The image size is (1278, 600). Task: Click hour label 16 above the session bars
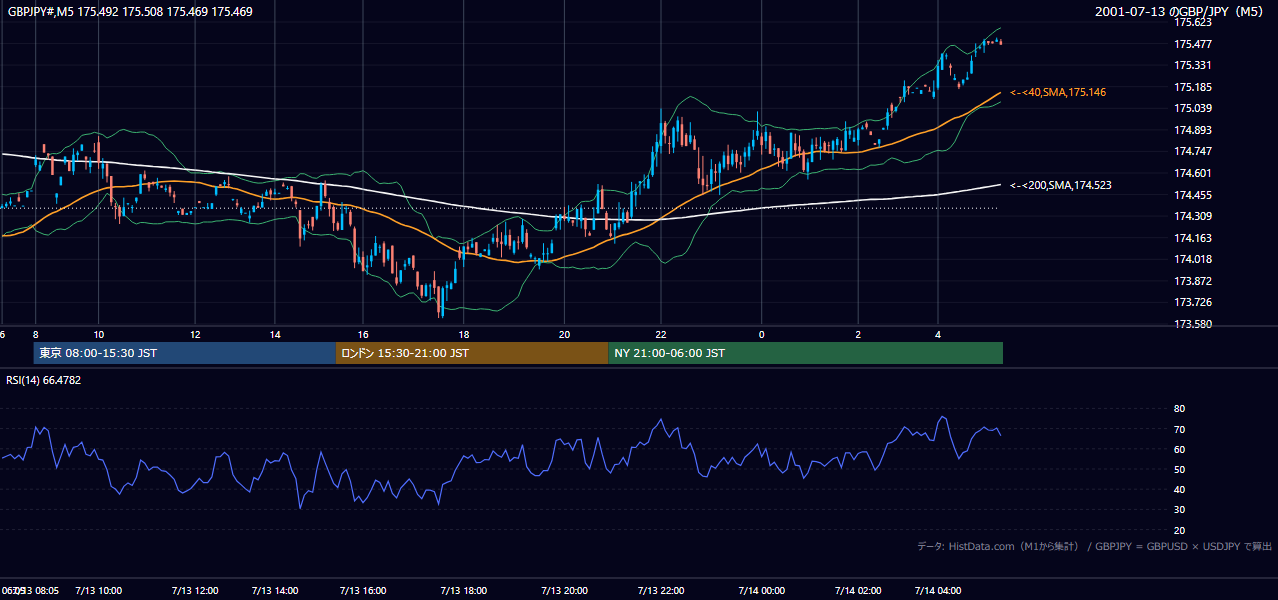(x=363, y=334)
